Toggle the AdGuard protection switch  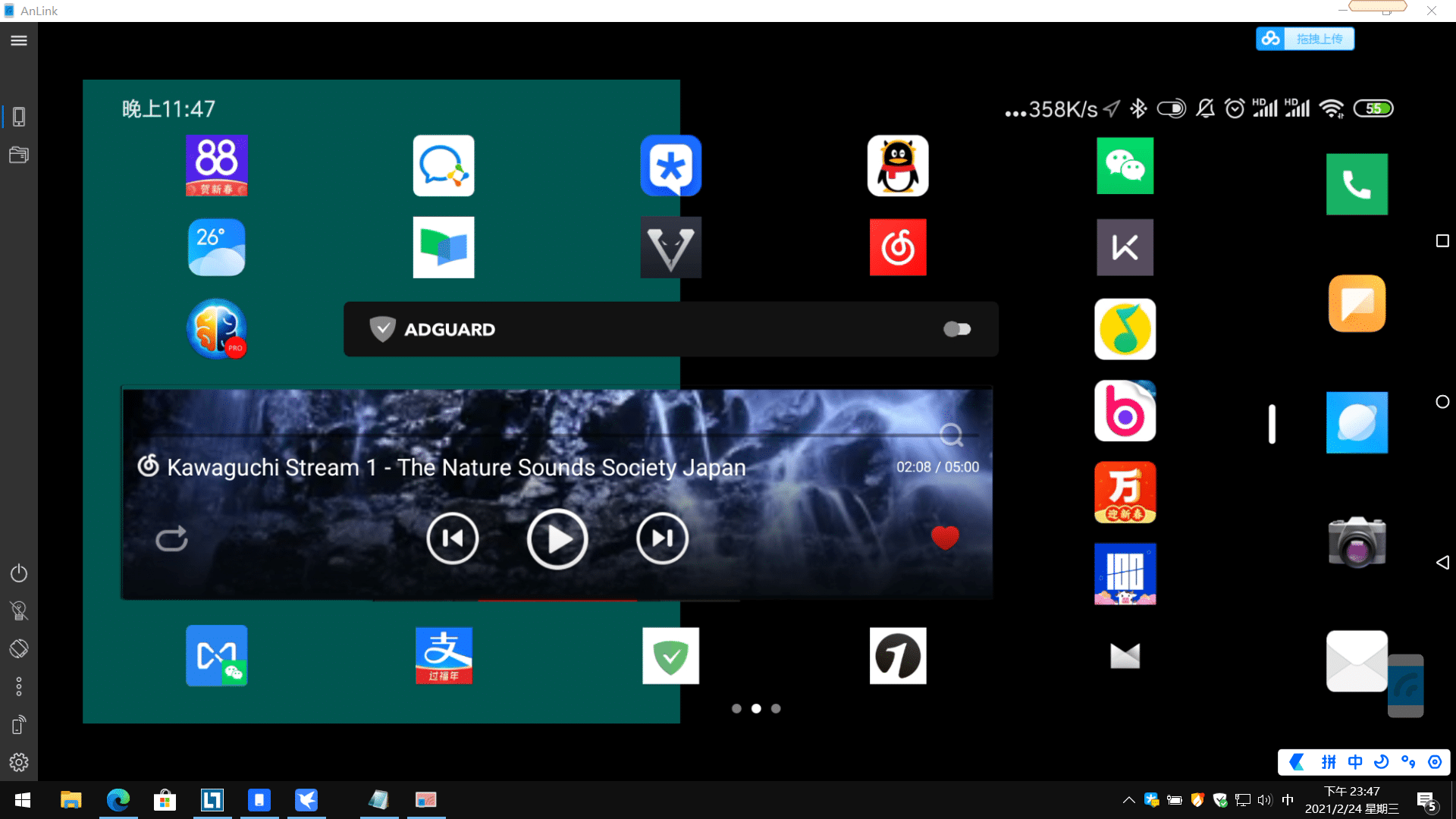tap(957, 329)
